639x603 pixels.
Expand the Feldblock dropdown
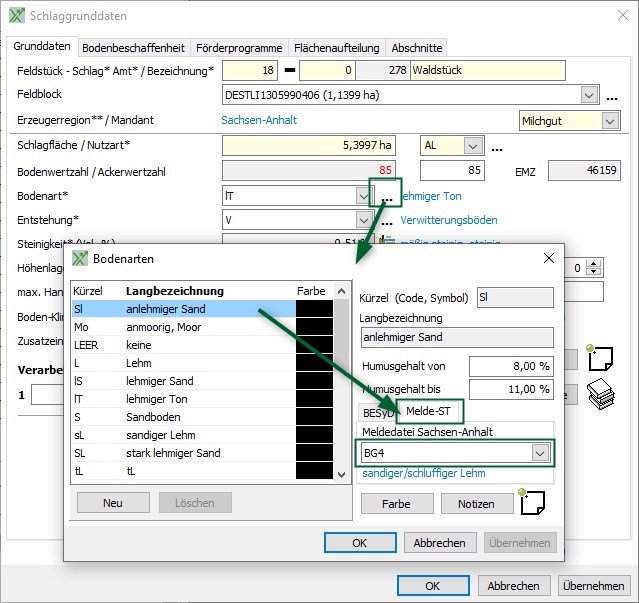[588, 95]
